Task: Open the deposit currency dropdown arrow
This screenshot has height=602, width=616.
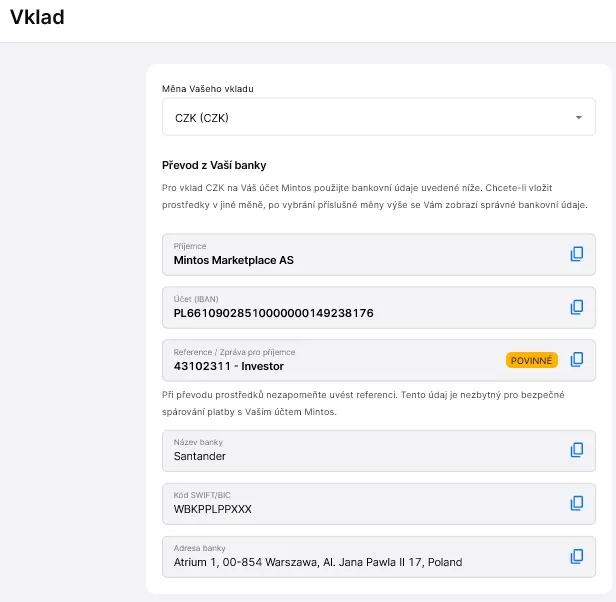Action: tap(578, 118)
